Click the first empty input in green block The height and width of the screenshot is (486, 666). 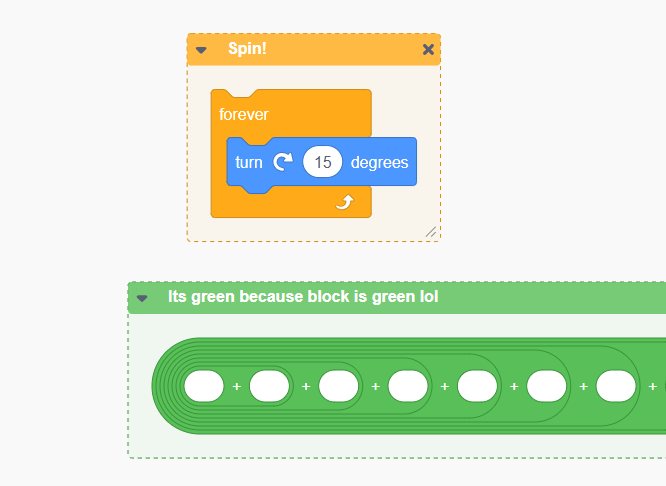click(204, 386)
